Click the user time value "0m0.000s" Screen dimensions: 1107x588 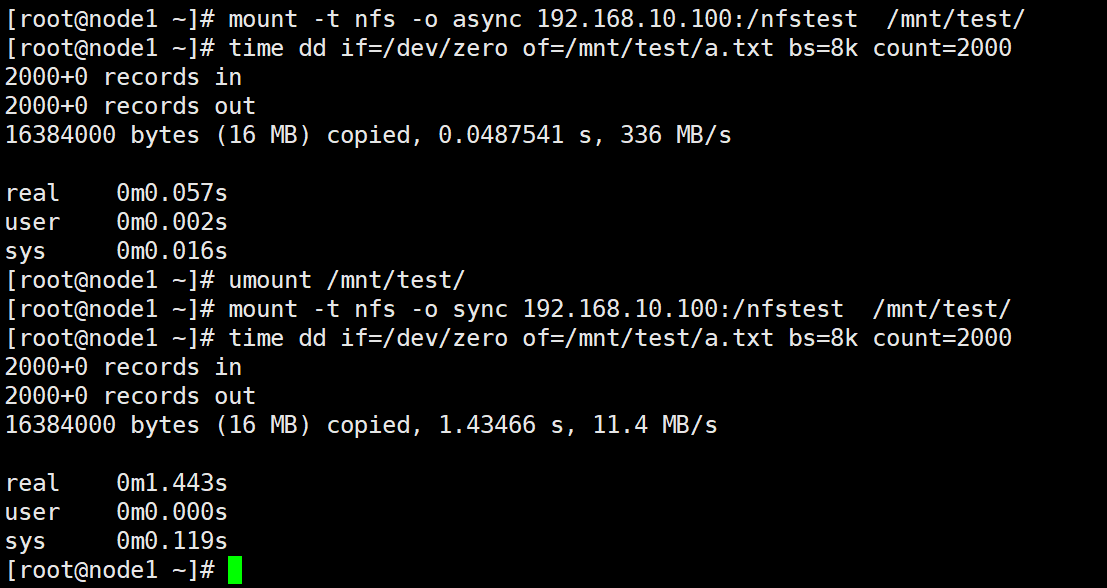(x=172, y=512)
